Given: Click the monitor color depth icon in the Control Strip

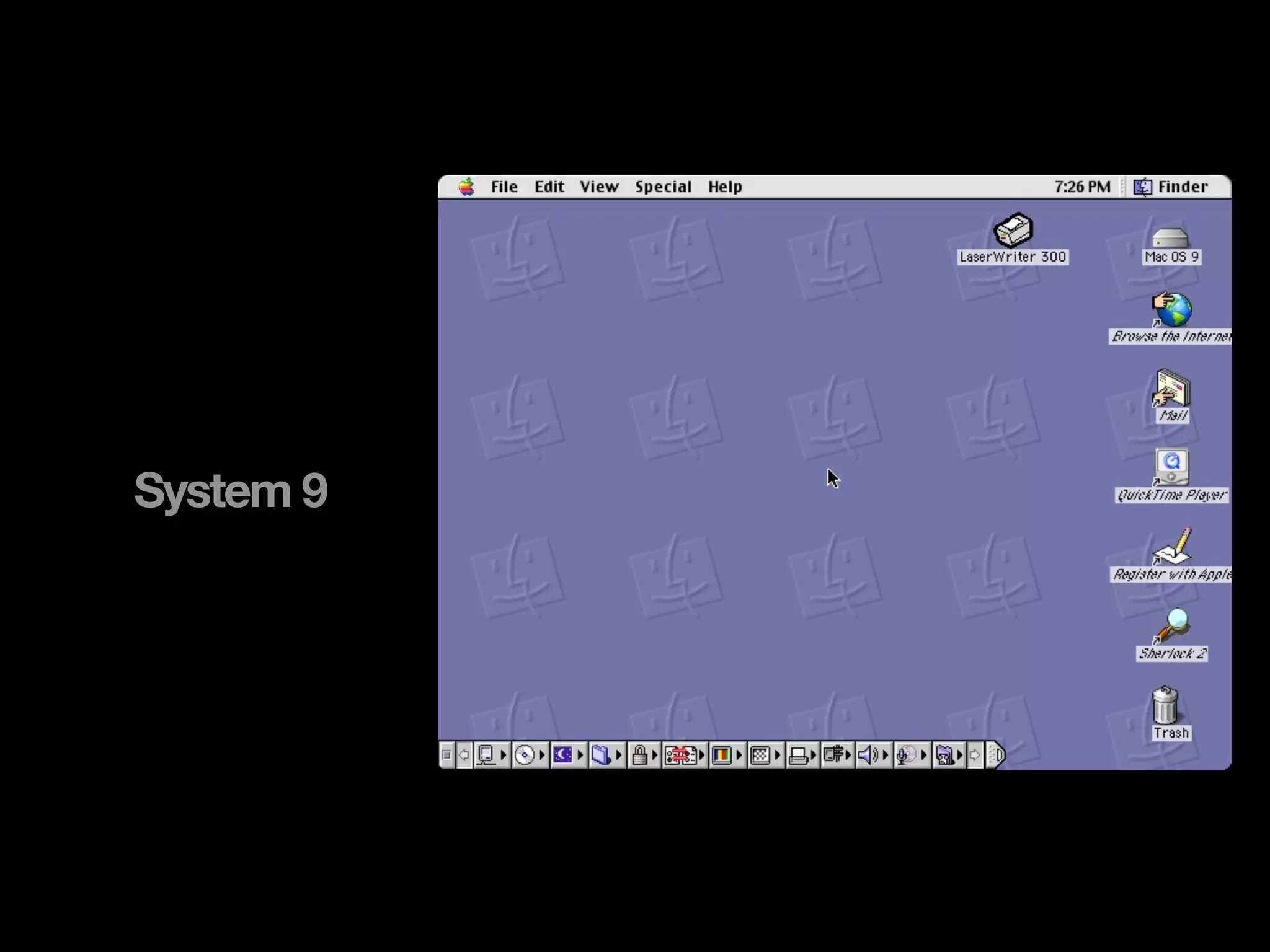Looking at the screenshot, I should (721, 755).
